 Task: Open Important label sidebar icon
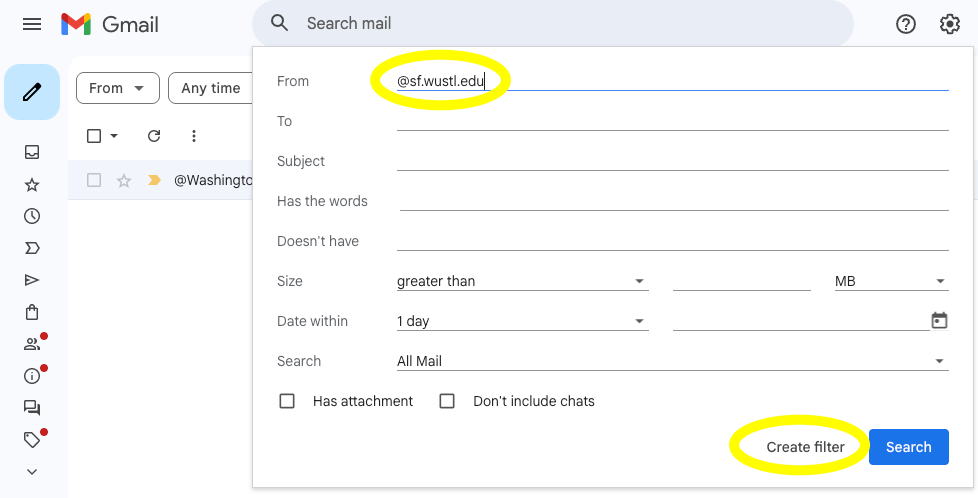(x=32, y=248)
